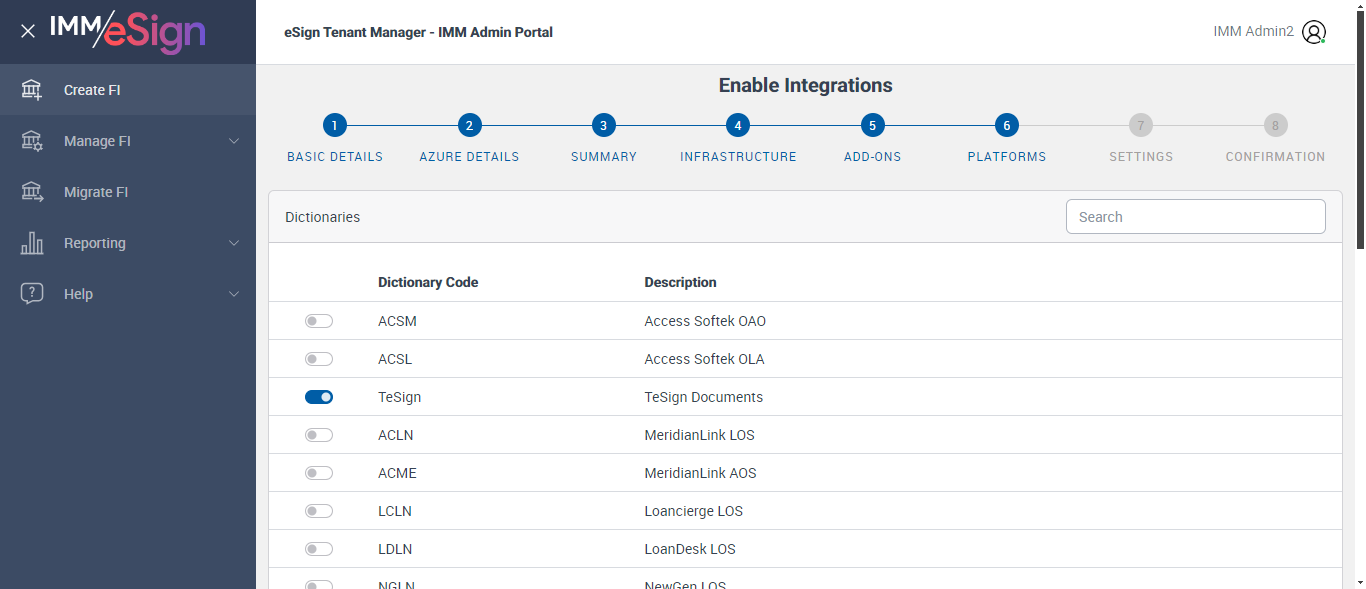Screen dimensions: 1366x589
Task: Open the Migrate FI menu item
Action: [x=96, y=192]
